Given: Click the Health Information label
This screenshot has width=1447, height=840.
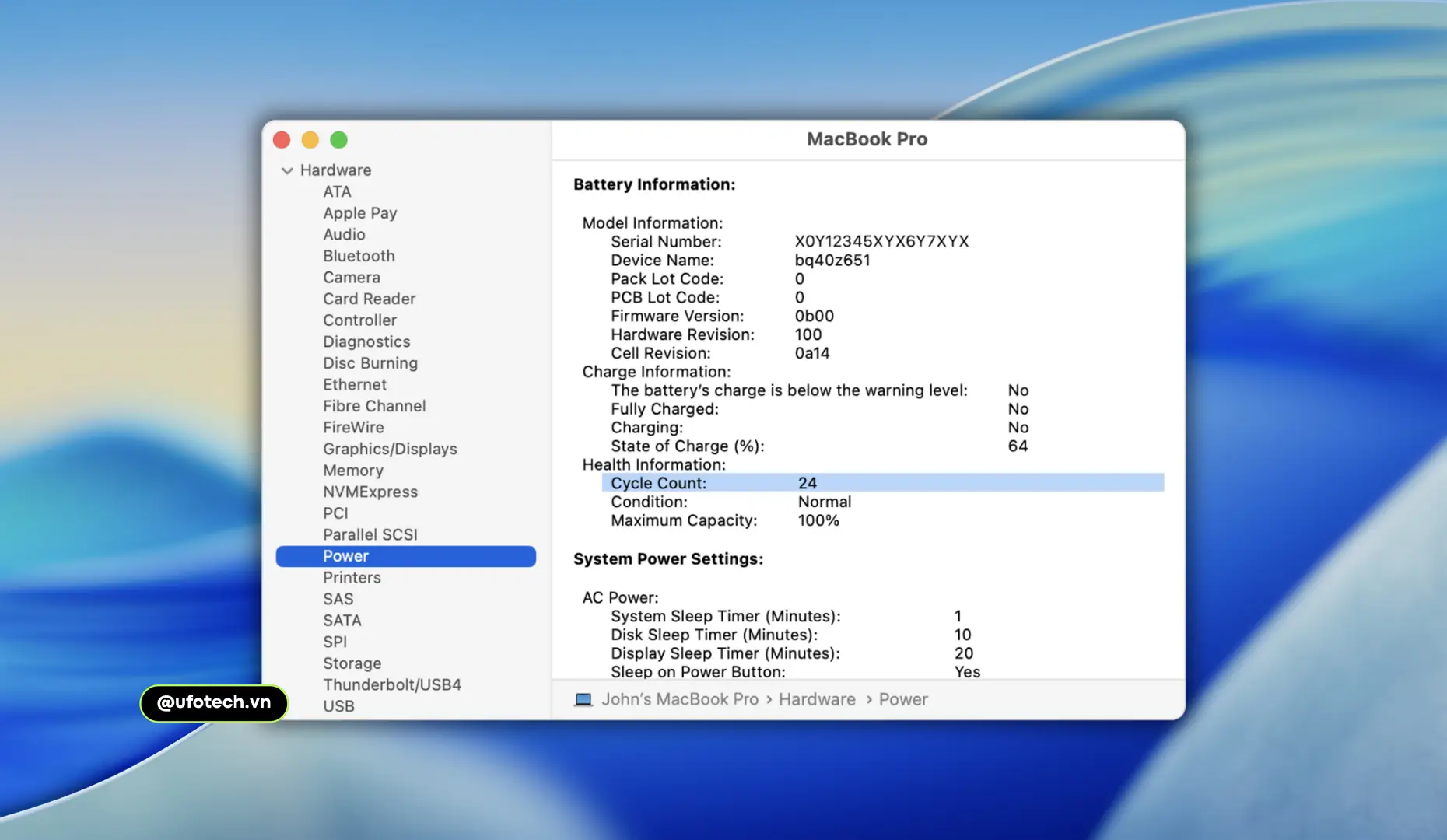Looking at the screenshot, I should pyautogui.click(x=653, y=465).
